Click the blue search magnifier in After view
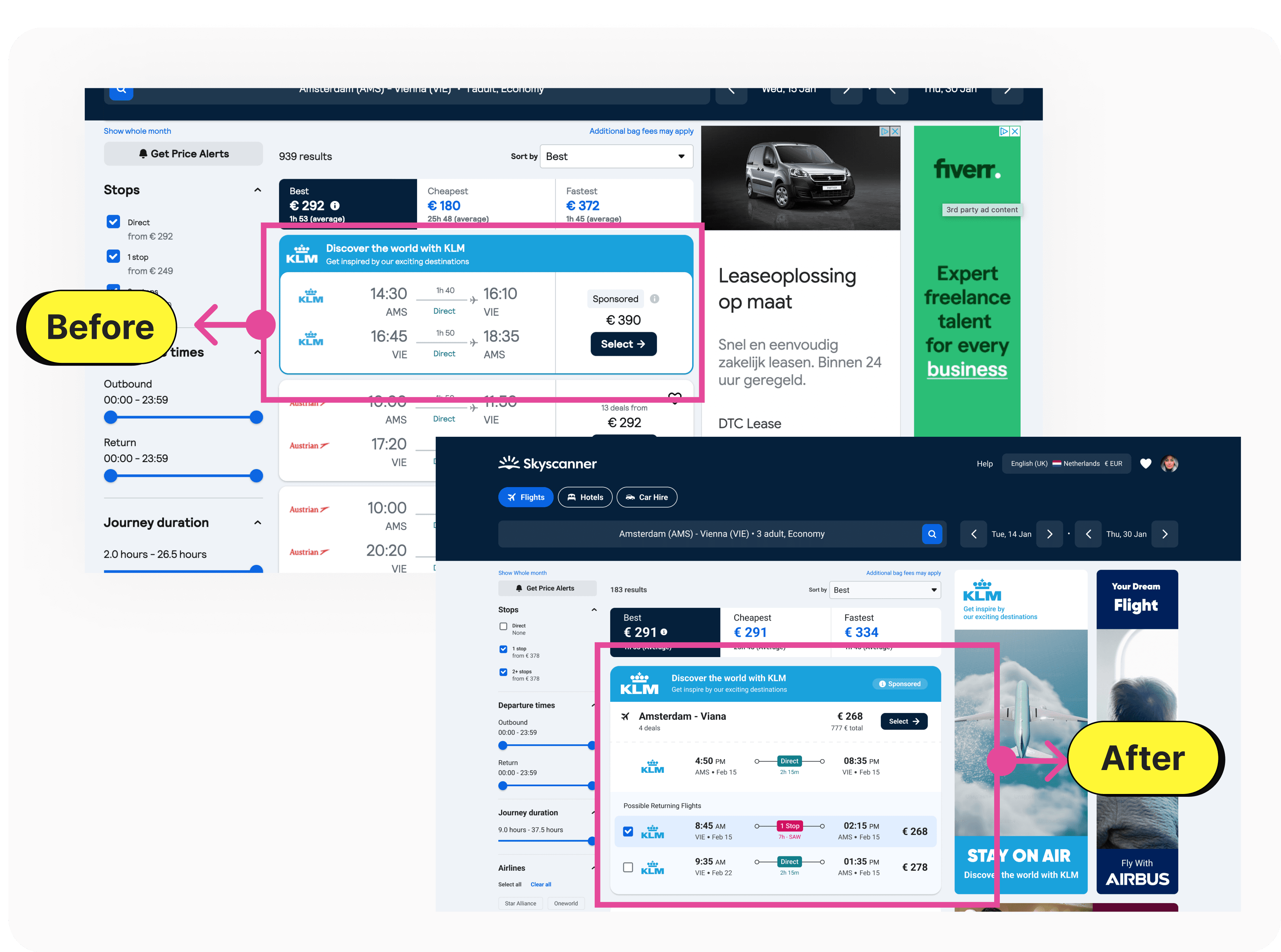Screen dimensions: 1281x952 [x=932, y=534]
